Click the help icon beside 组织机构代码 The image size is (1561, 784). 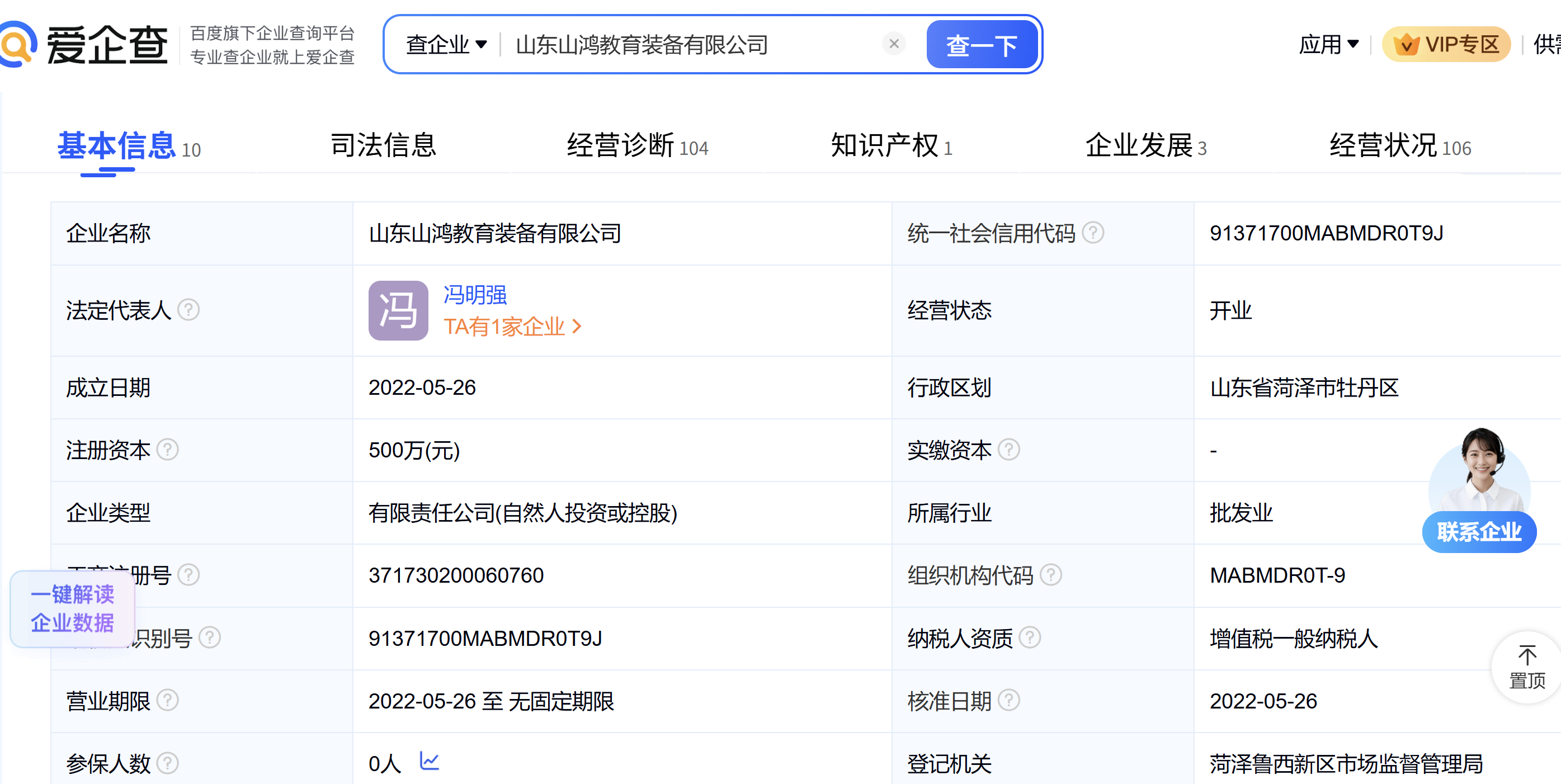tap(1050, 575)
